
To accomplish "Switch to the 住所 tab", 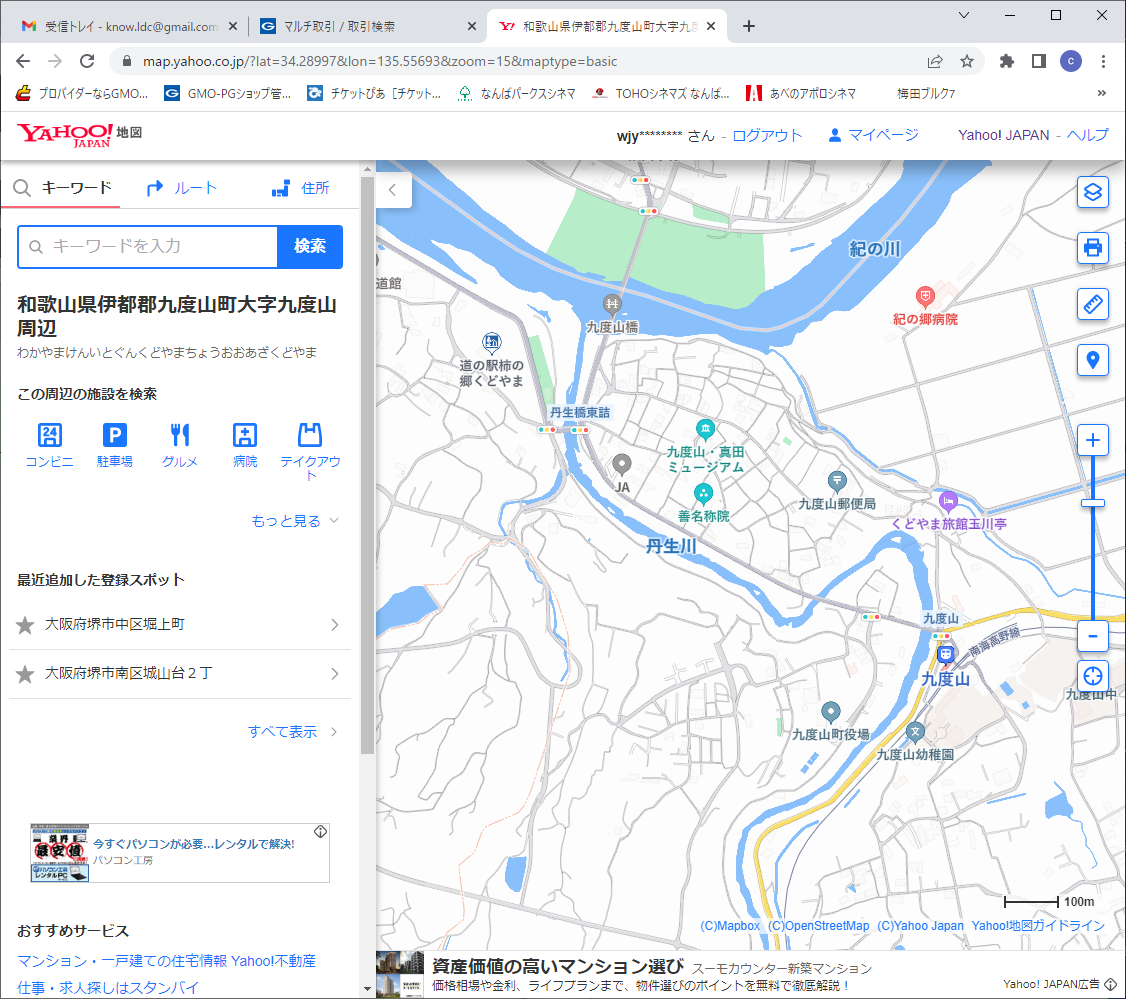I will [300, 188].
